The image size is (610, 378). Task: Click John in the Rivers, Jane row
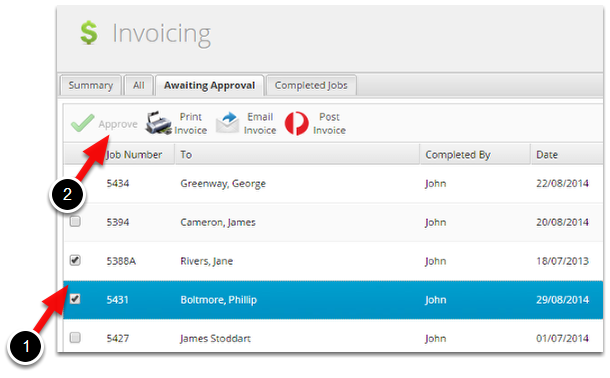click(435, 261)
